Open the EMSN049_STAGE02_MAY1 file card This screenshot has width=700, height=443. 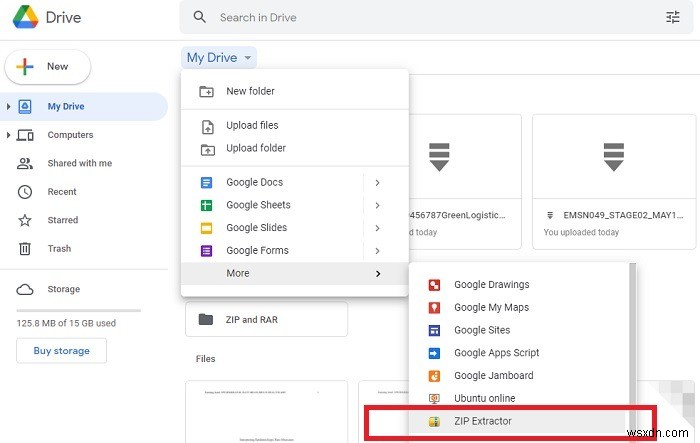614,182
